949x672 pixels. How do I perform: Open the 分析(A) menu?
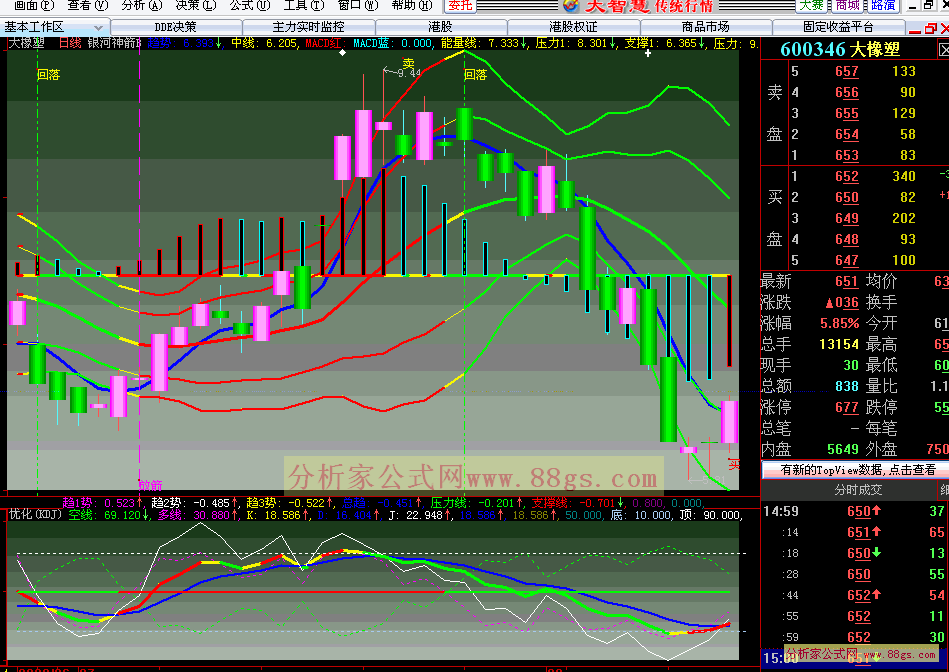pos(141,5)
